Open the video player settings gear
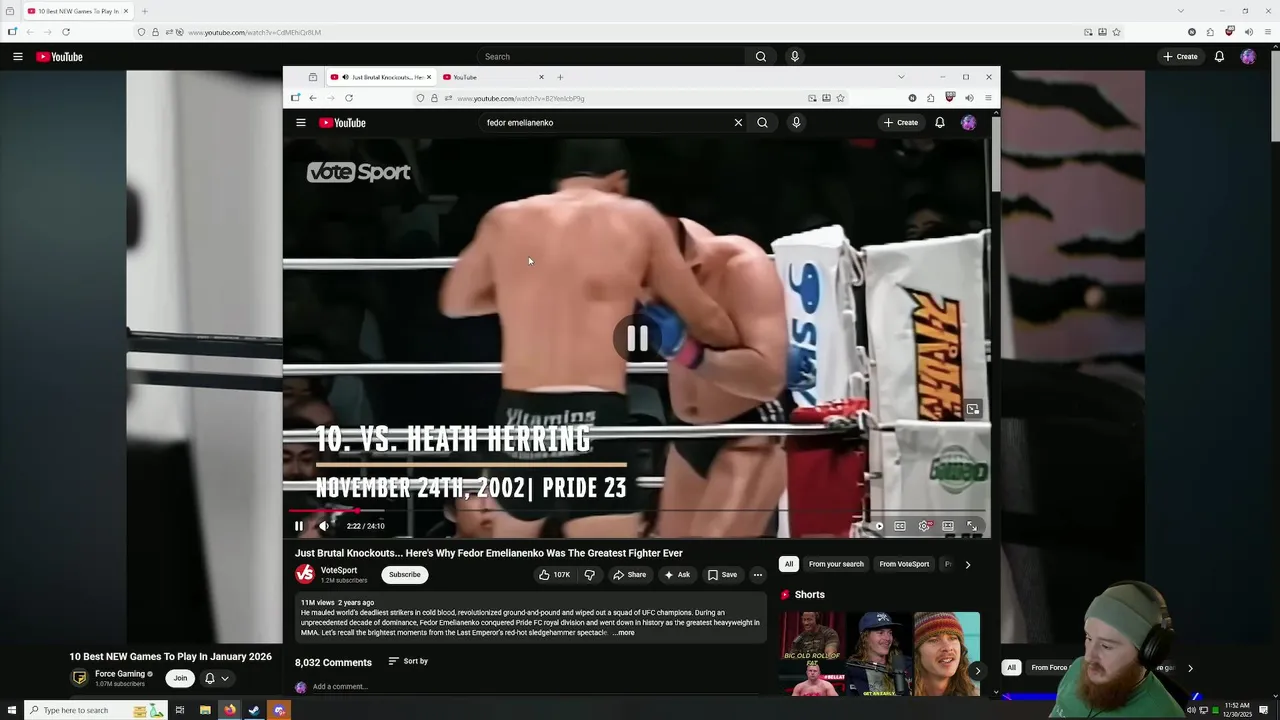The width and height of the screenshot is (1280, 720). point(924,526)
